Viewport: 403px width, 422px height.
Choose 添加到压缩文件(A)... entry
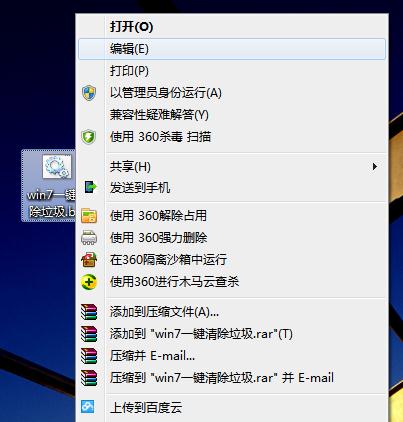(232, 312)
